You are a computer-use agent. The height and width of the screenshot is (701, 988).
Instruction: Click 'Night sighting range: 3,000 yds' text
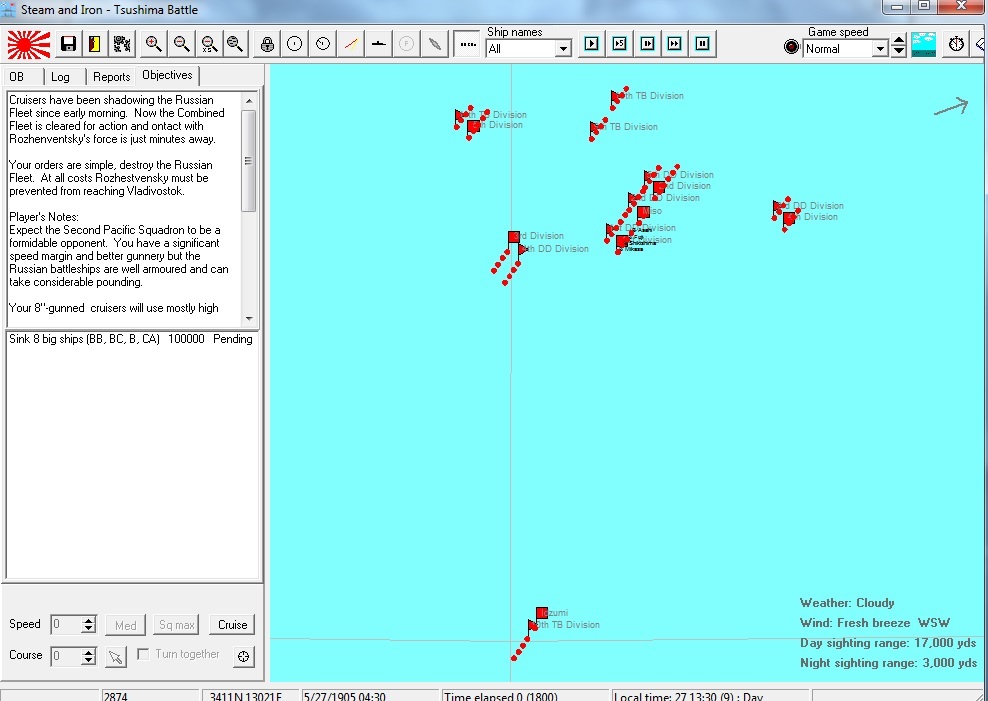pyautogui.click(x=888, y=663)
